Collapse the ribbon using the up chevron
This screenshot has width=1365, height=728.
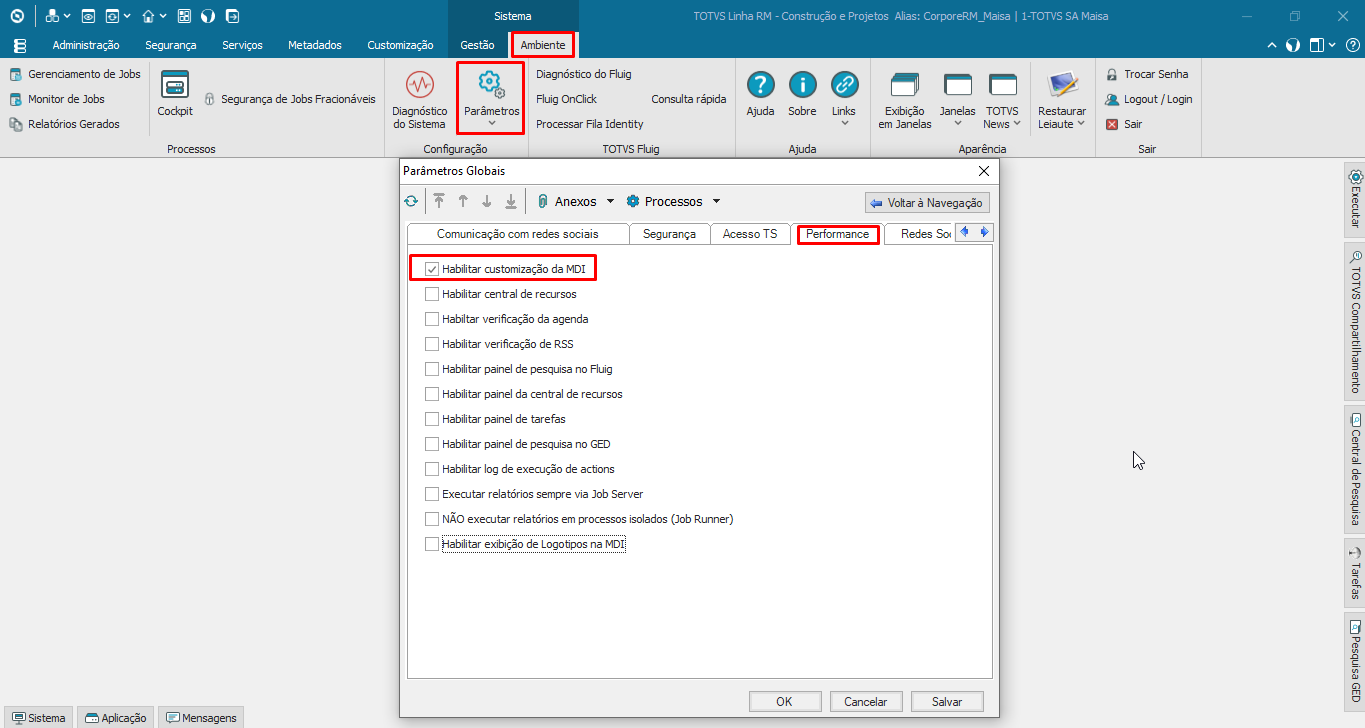(1271, 45)
